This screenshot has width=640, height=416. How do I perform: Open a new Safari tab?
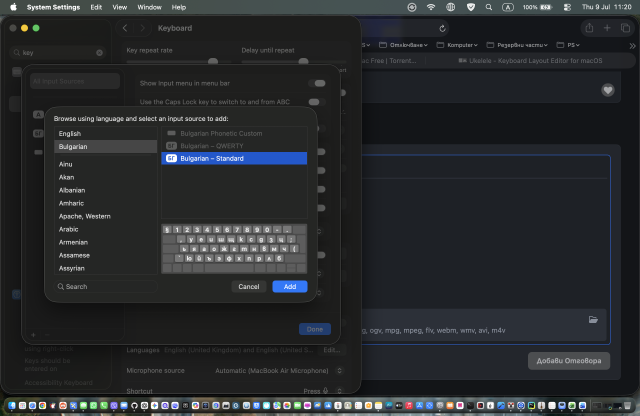[607, 28]
